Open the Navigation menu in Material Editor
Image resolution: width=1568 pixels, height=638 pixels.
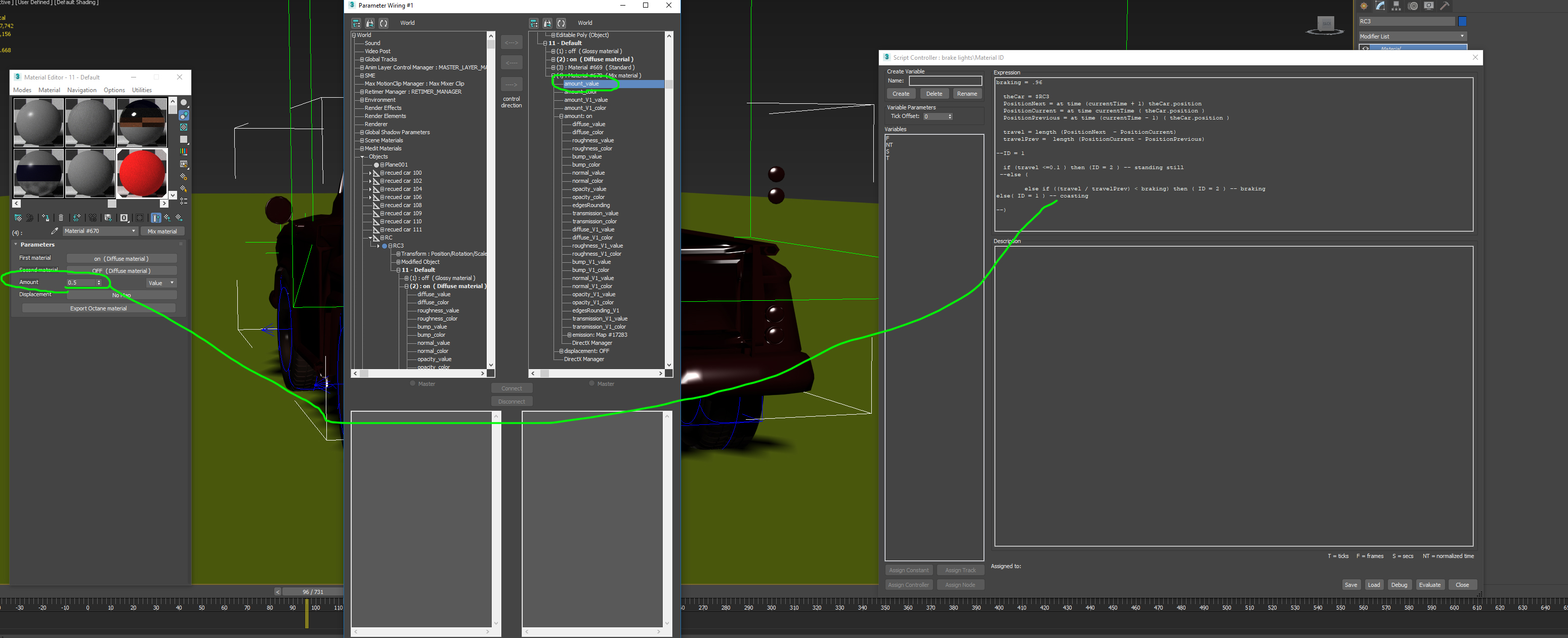point(81,90)
